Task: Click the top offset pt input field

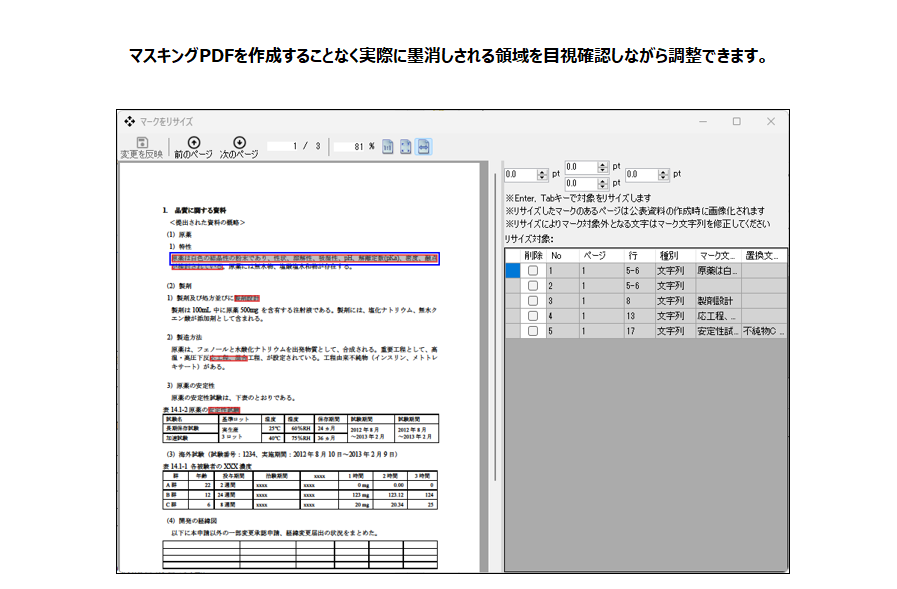Action: (x=581, y=167)
